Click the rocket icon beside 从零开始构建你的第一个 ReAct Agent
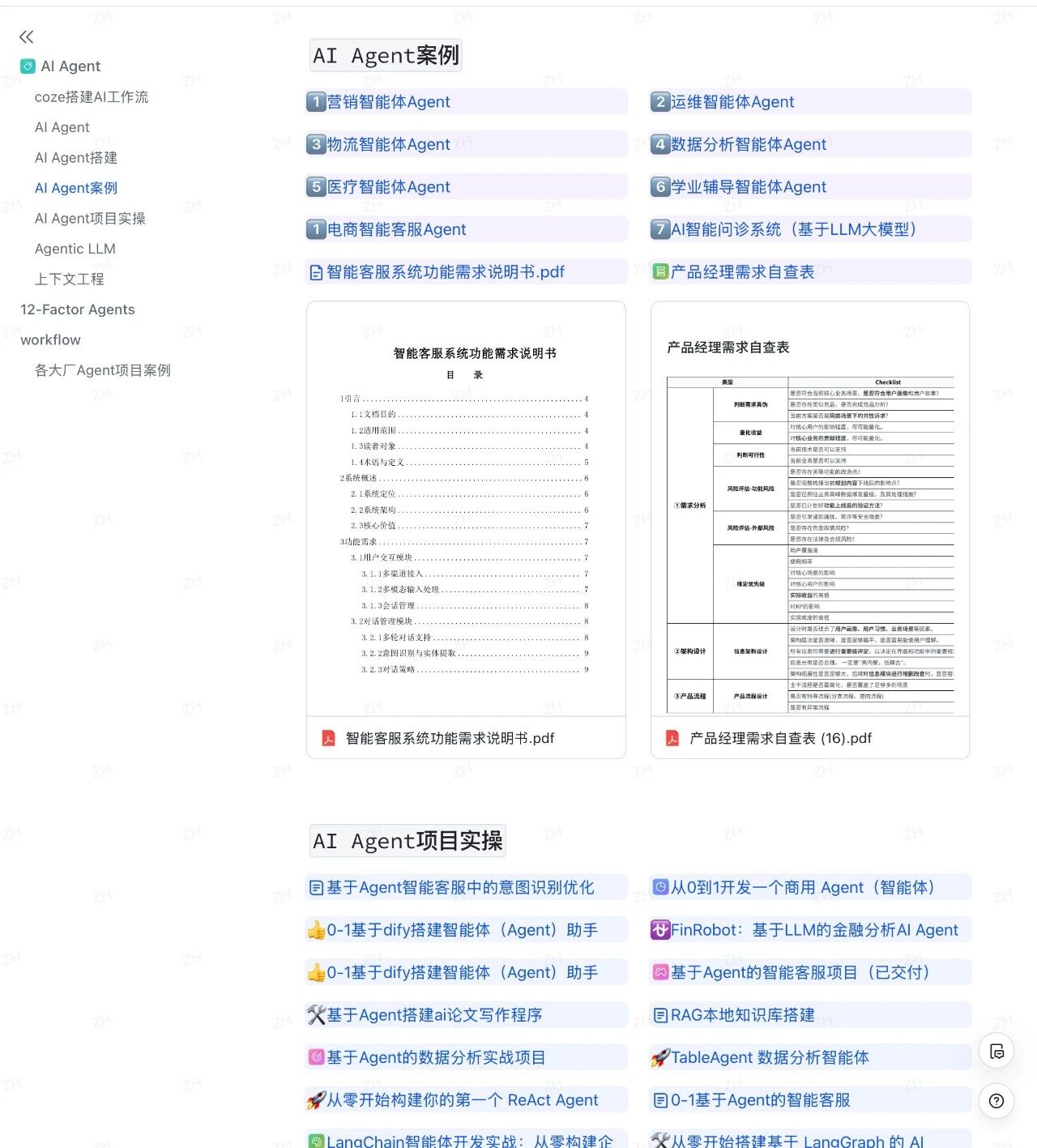 tap(316, 1100)
